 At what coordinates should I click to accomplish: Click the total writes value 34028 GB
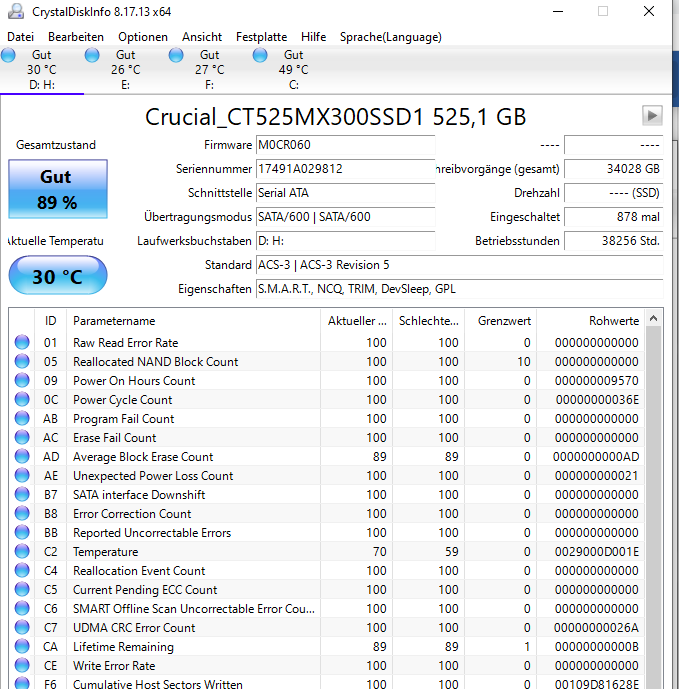[x=614, y=169]
